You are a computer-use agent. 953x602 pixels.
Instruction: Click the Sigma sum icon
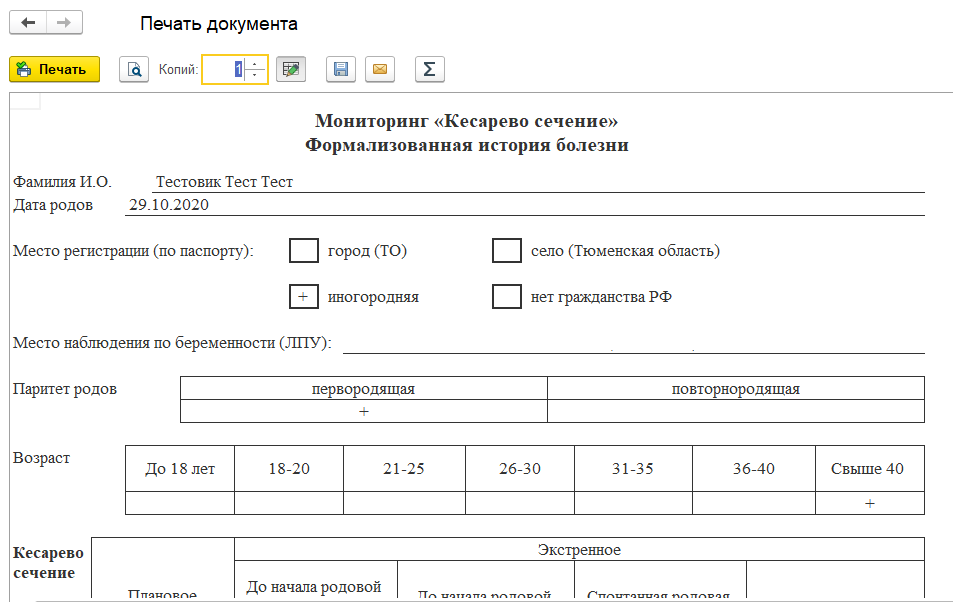click(430, 69)
